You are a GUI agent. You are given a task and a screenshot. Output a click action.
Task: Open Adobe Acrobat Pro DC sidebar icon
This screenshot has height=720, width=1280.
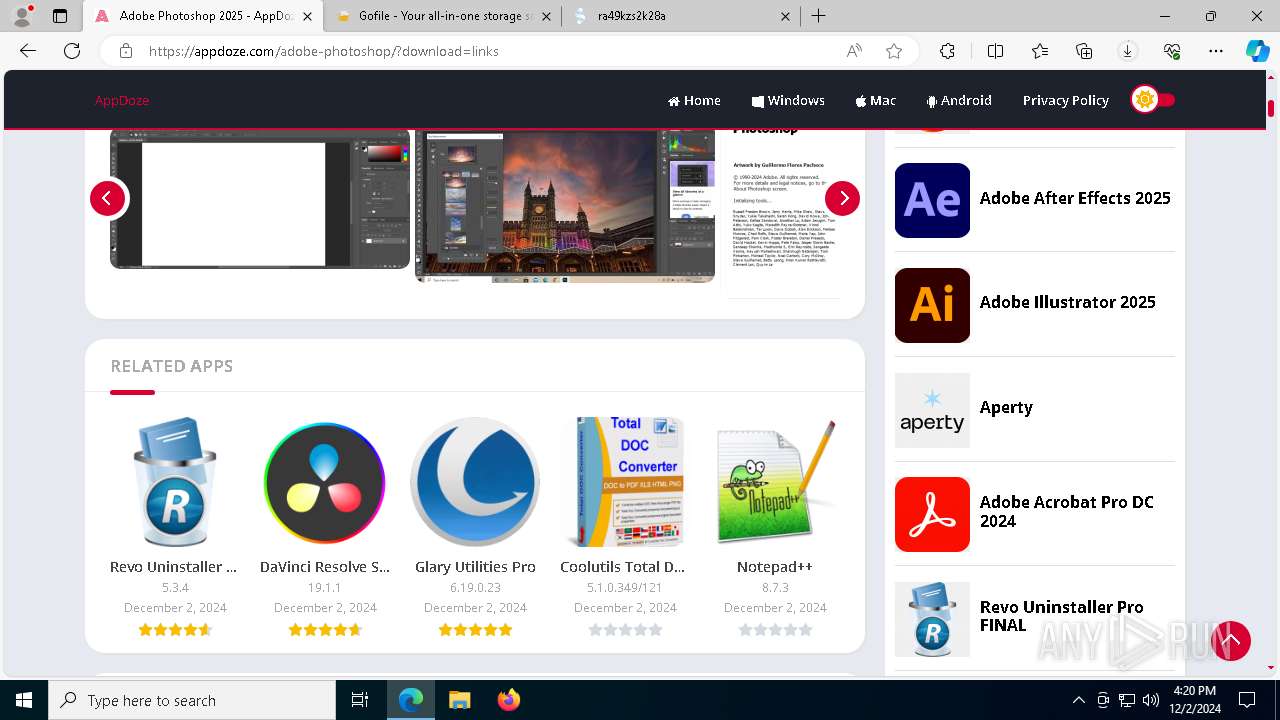point(932,514)
